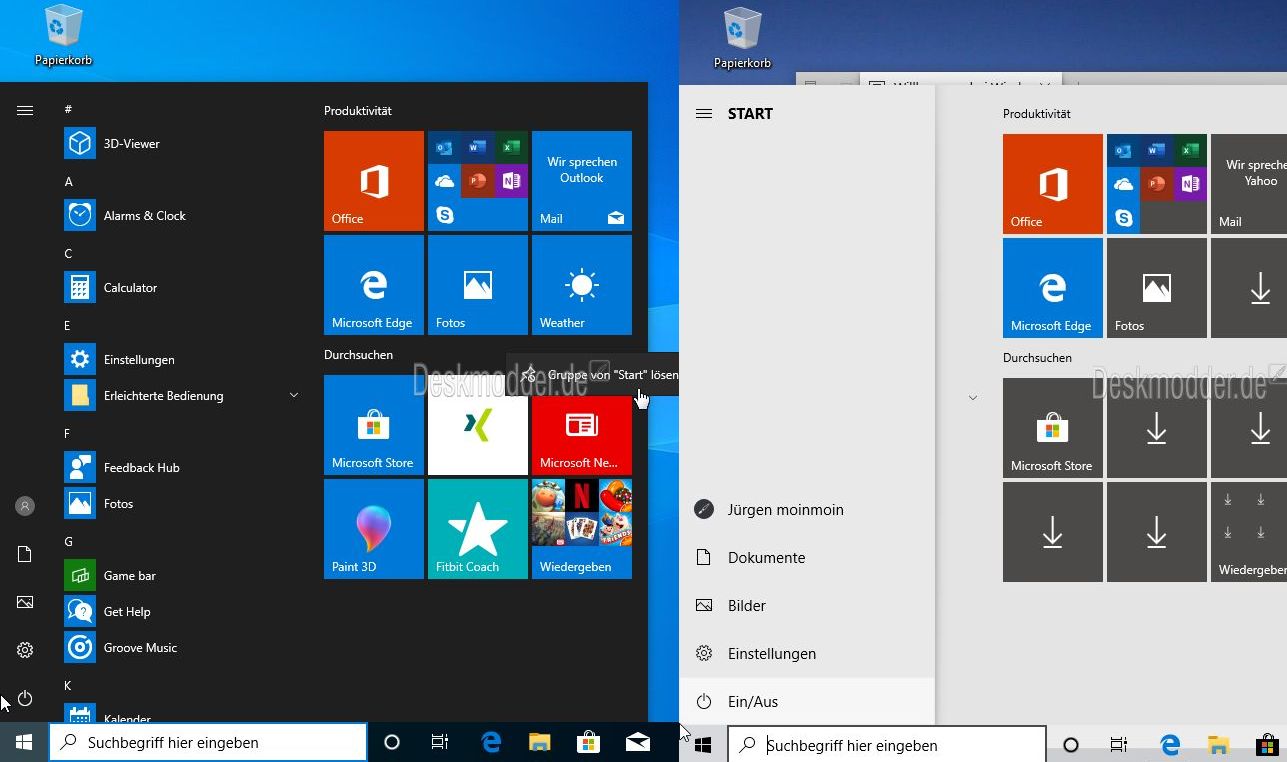Viewport: 1287px width, 762px height.
Task: Open the Office tile in light Start menu
Action: (1053, 184)
